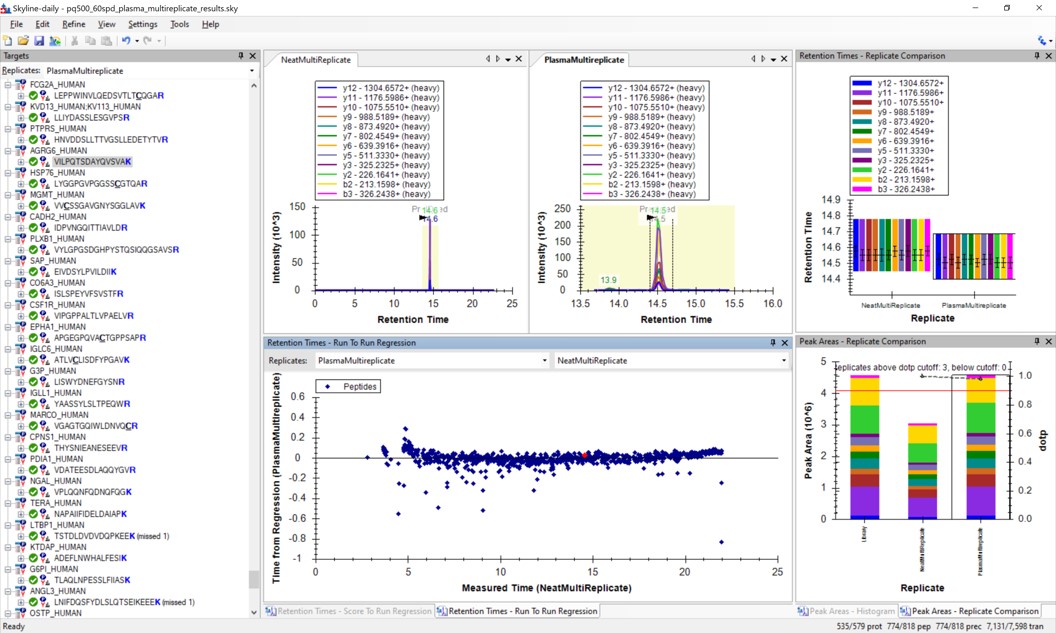
Task: Pin the Targets panel with the pushpin icon
Action: (x=240, y=56)
